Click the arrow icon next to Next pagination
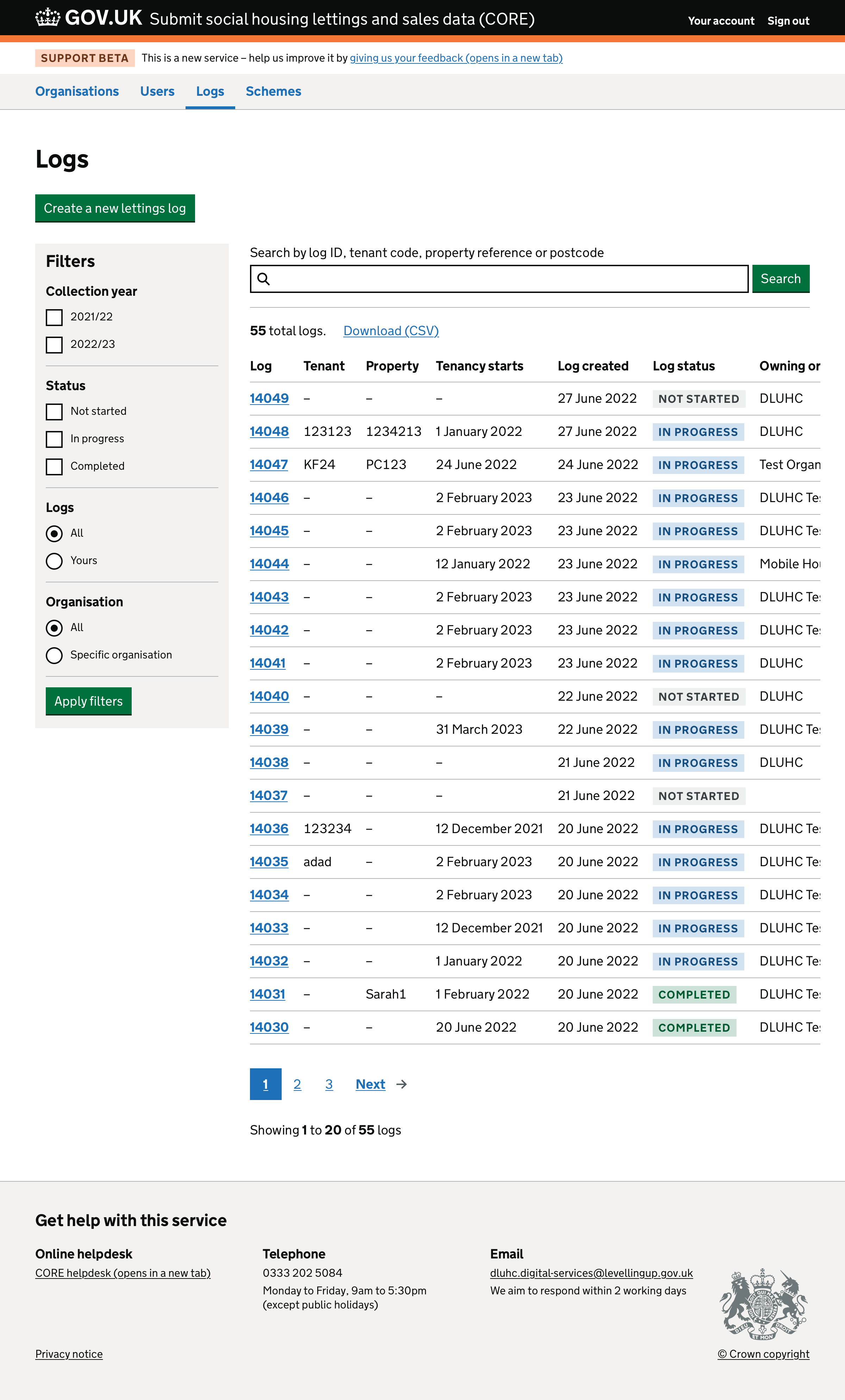Image resolution: width=845 pixels, height=1400 pixels. coord(401,1084)
